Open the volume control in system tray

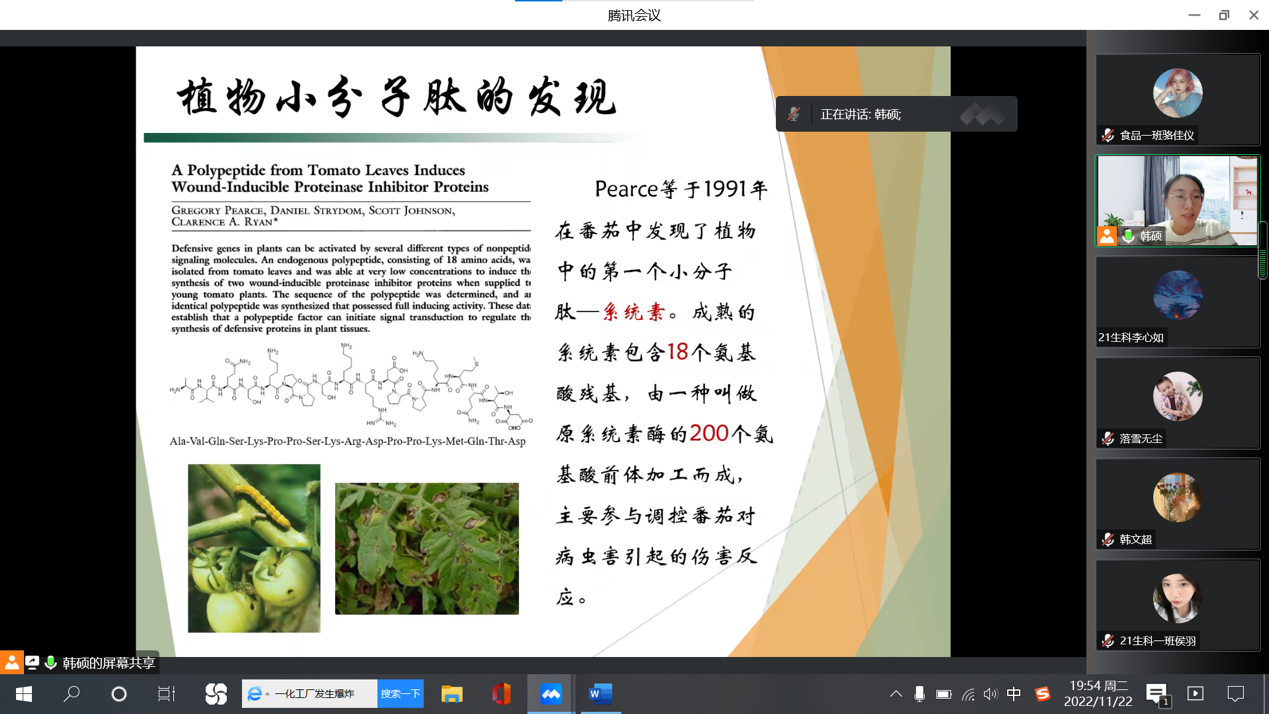[x=990, y=694]
